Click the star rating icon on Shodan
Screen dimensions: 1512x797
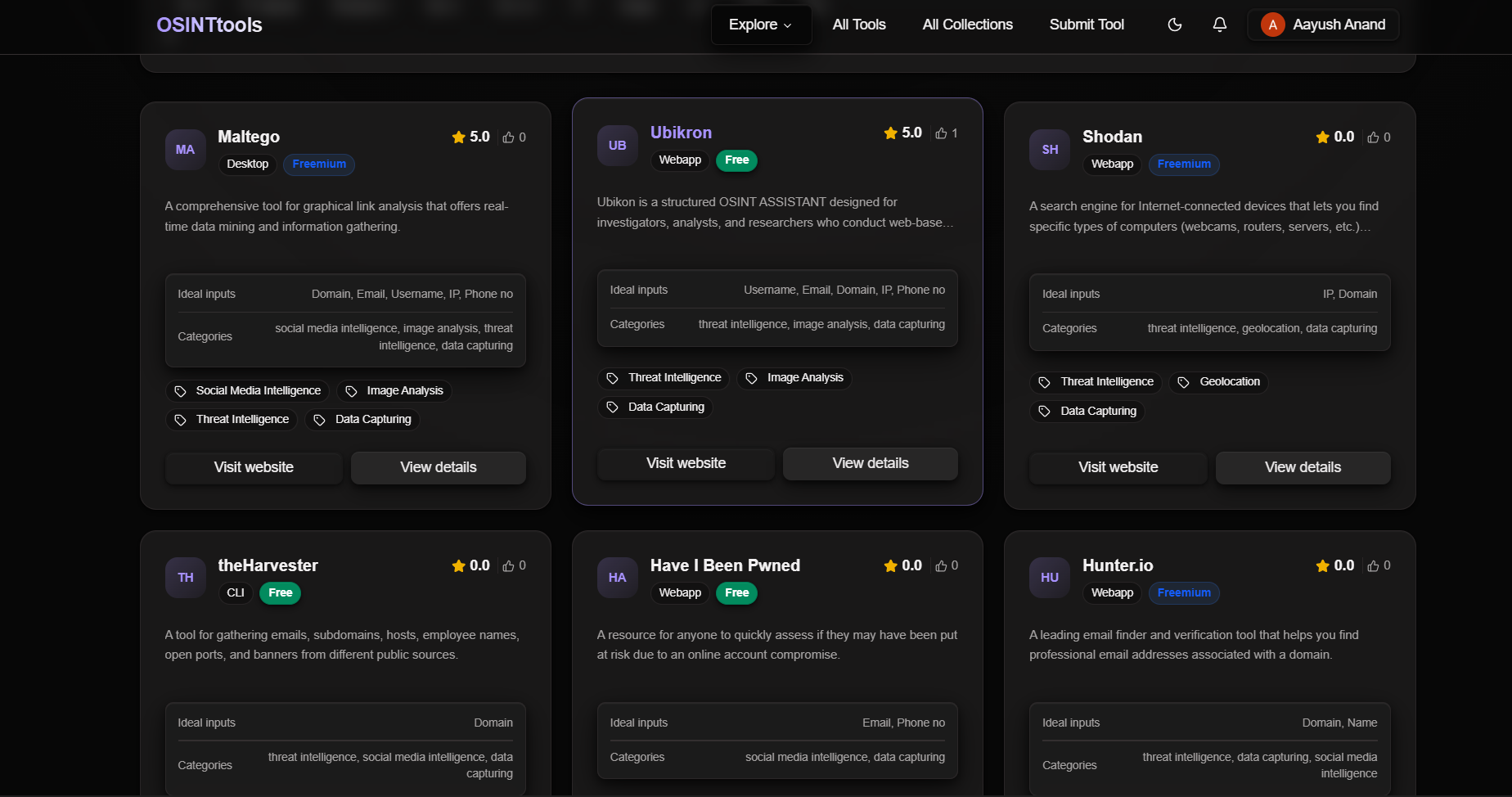click(1321, 137)
